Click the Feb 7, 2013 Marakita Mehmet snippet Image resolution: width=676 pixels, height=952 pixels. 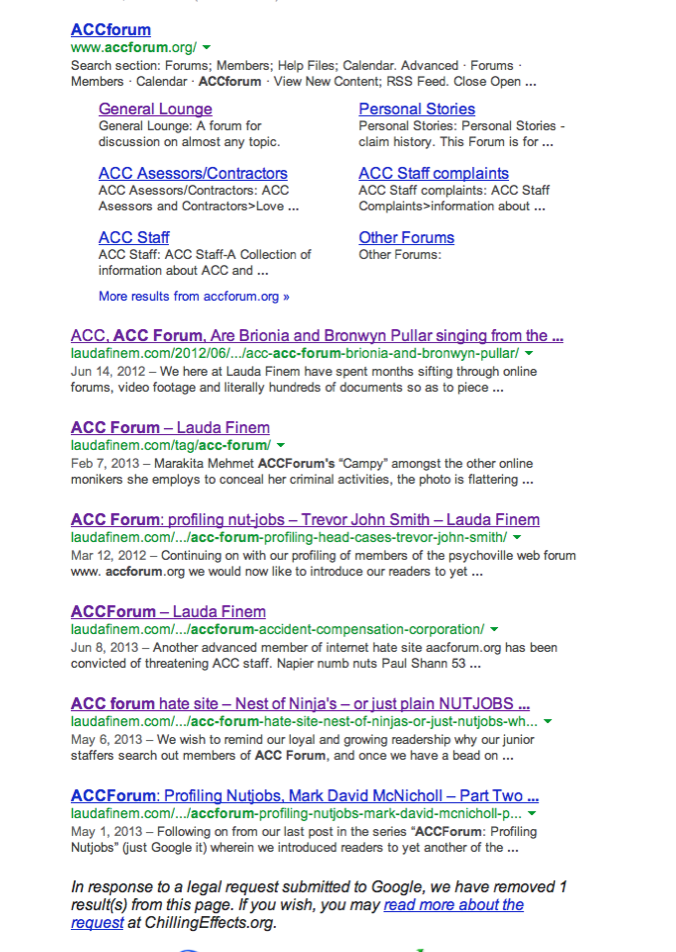tap(302, 472)
